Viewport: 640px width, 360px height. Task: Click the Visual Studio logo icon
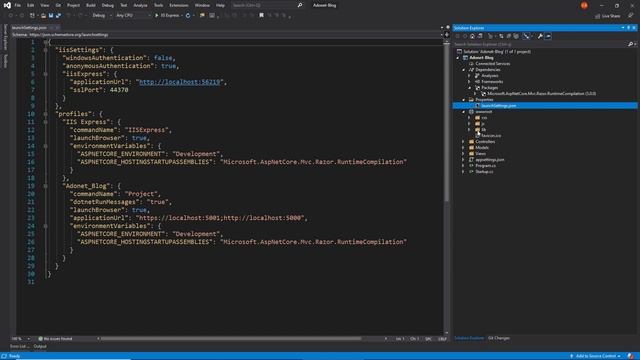point(7,5)
